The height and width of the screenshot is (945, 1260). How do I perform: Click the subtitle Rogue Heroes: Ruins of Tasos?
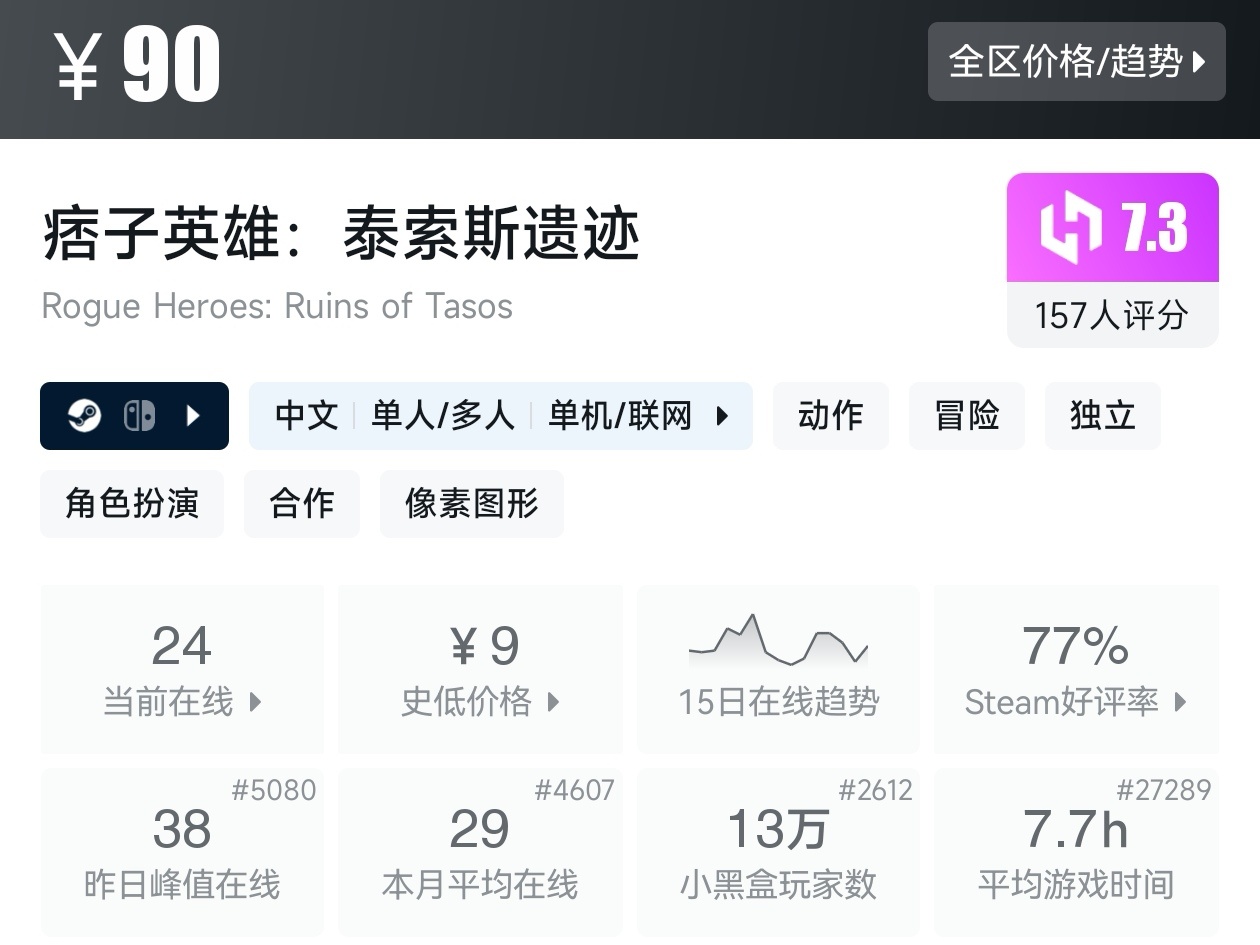pyautogui.click(x=277, y=306)
